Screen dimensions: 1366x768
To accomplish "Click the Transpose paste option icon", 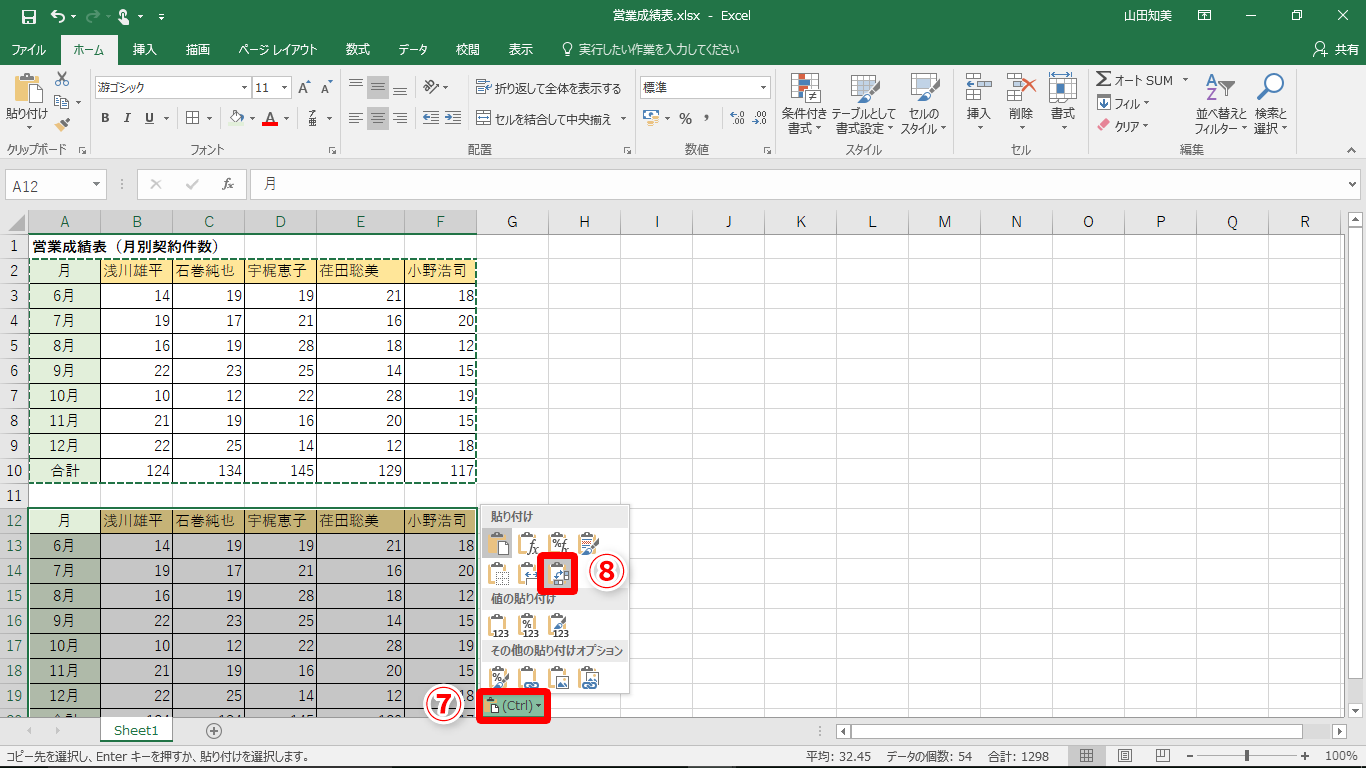I will 559,574.
